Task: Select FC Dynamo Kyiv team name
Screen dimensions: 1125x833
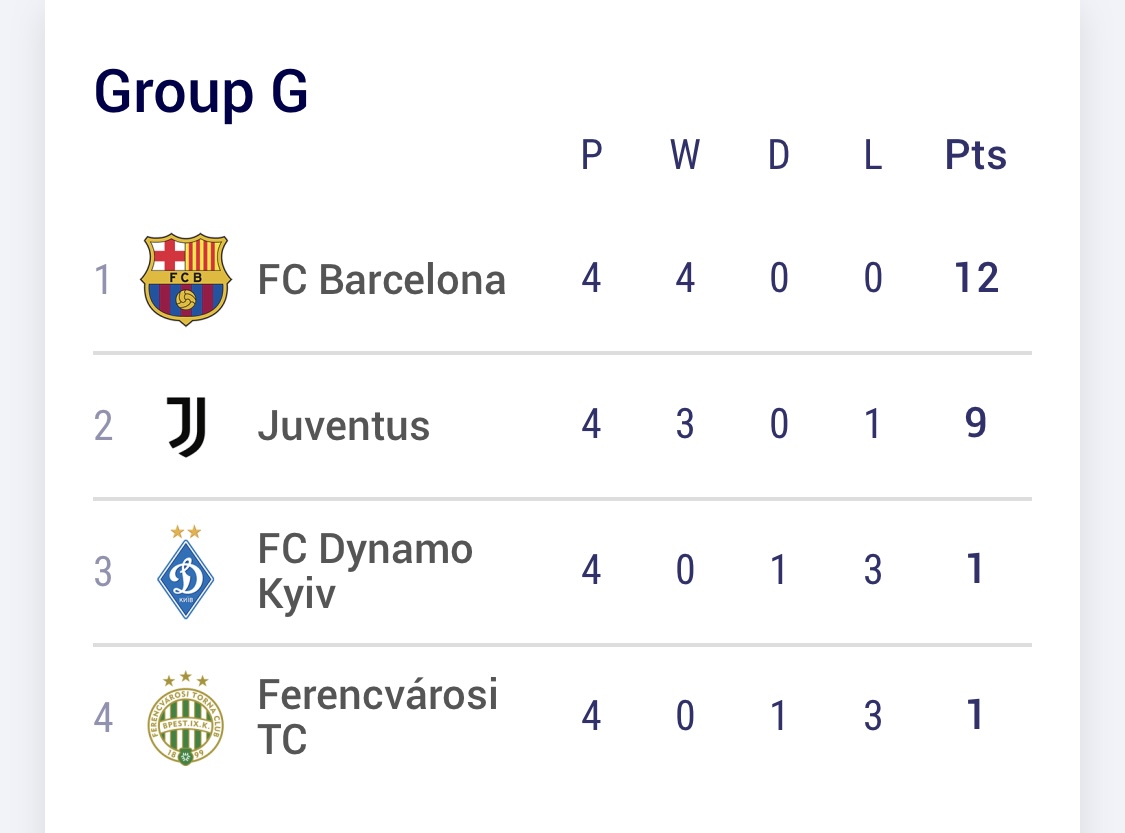Action: click(x=364, y=571)
